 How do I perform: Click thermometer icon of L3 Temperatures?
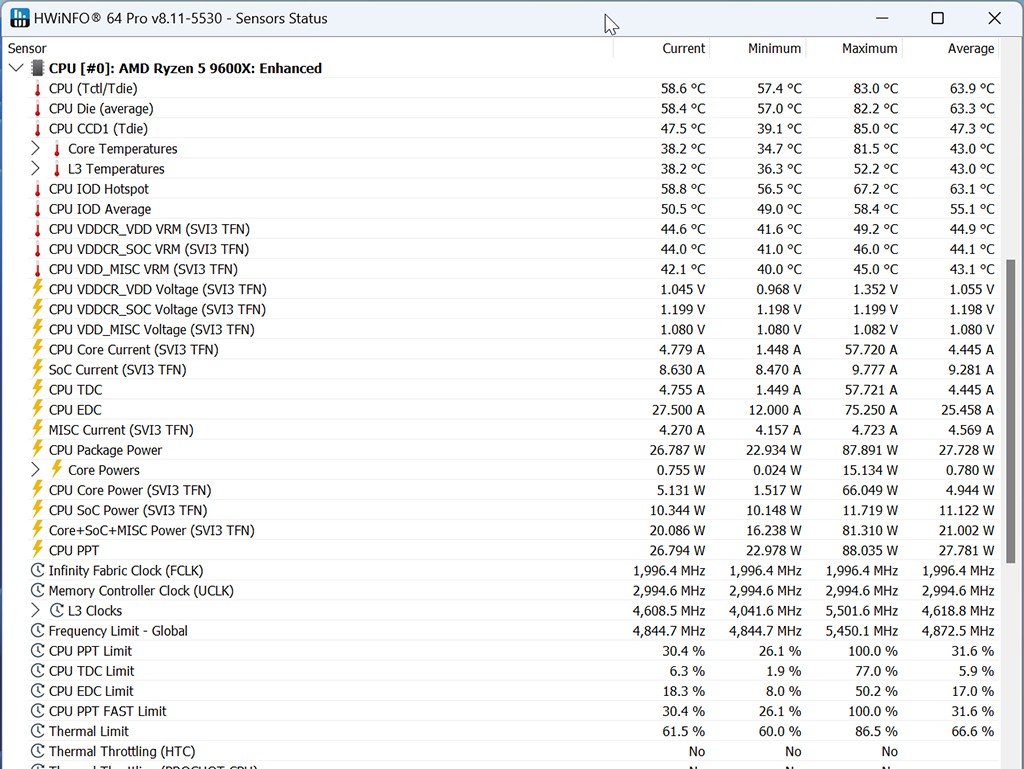coord(57,169)
